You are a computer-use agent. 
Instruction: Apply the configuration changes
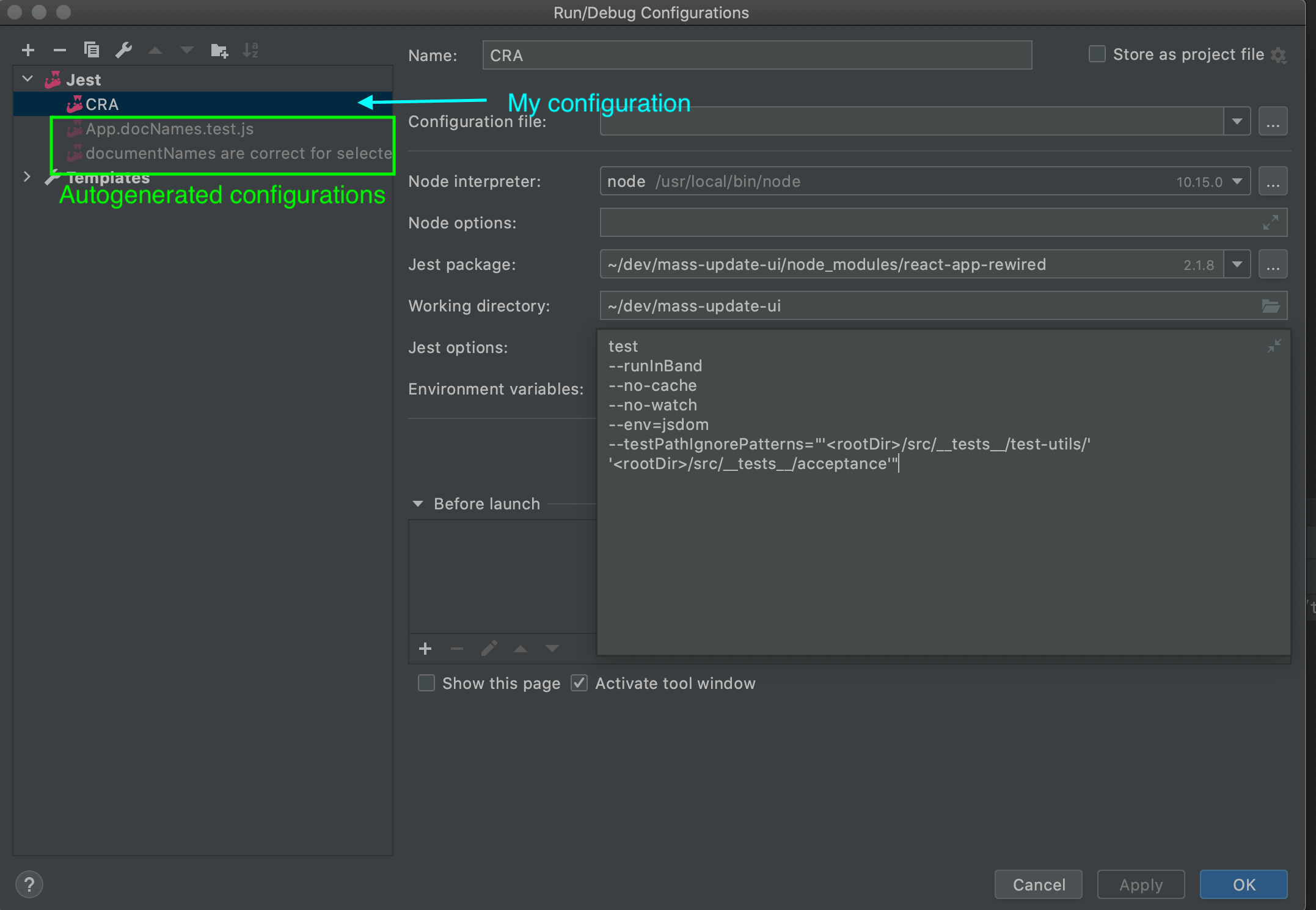coord(1140,884)
